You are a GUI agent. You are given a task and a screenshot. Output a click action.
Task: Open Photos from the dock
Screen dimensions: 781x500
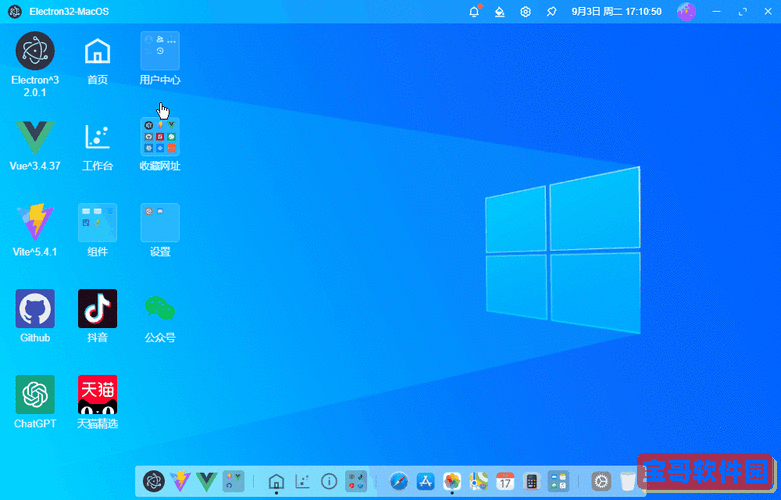452,482
